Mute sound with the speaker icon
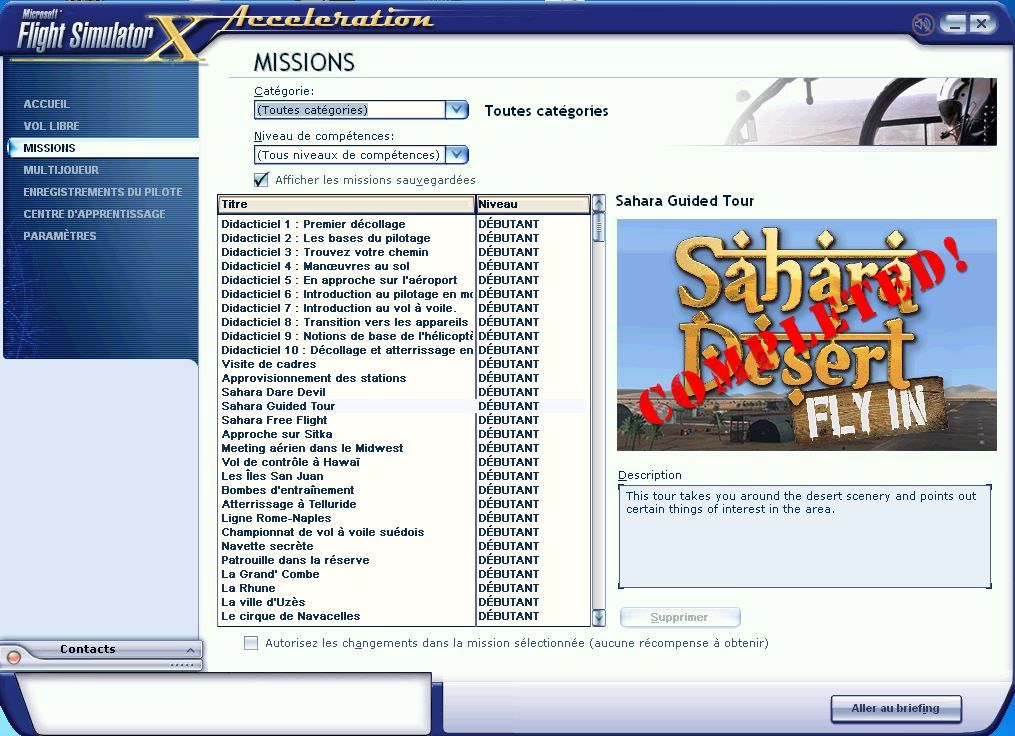This screenshot has height=736, width=1015. click(922, 25)
